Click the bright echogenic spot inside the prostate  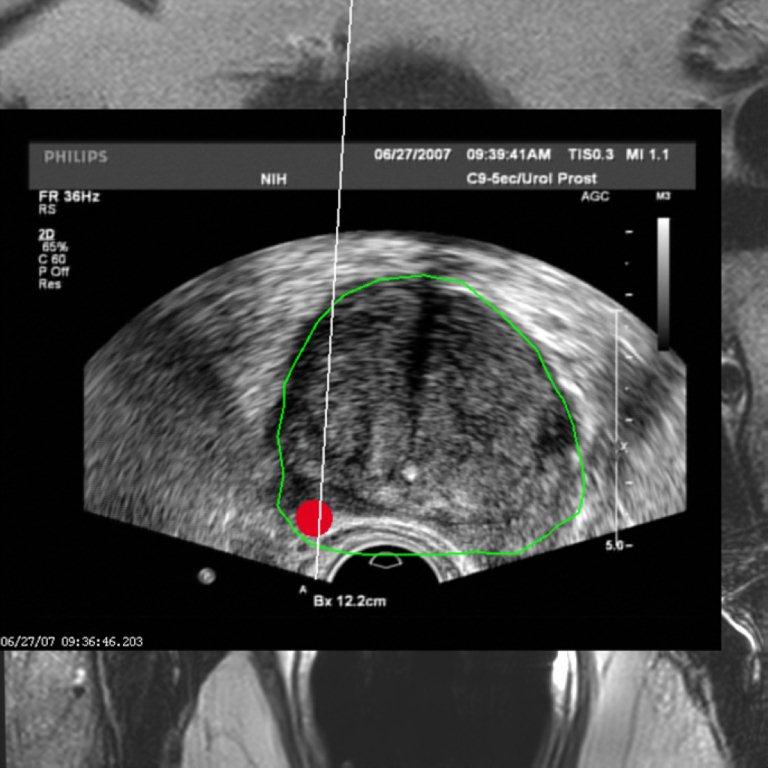tap(408, 469)
